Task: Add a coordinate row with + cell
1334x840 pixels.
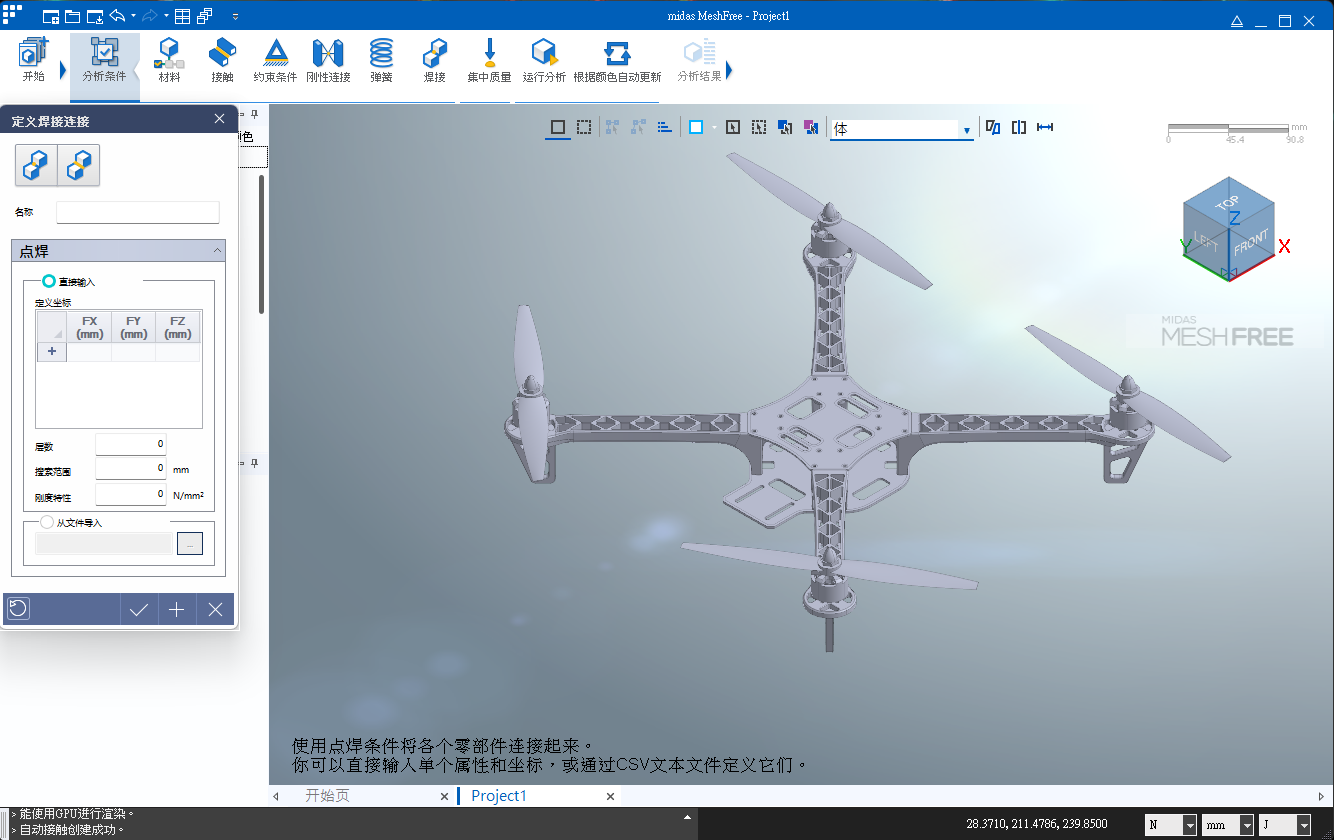Action: (52, 351)
